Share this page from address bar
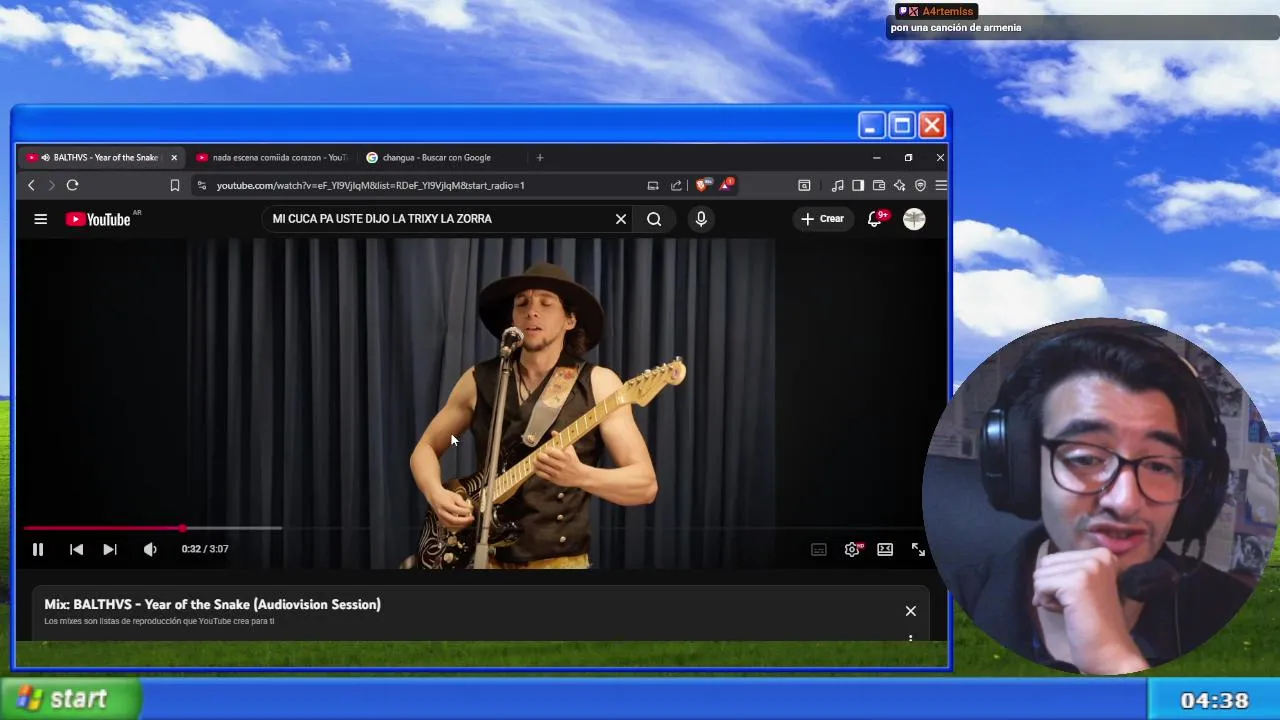The height and width of the screenshot is (720, 1280). (676, 185)
